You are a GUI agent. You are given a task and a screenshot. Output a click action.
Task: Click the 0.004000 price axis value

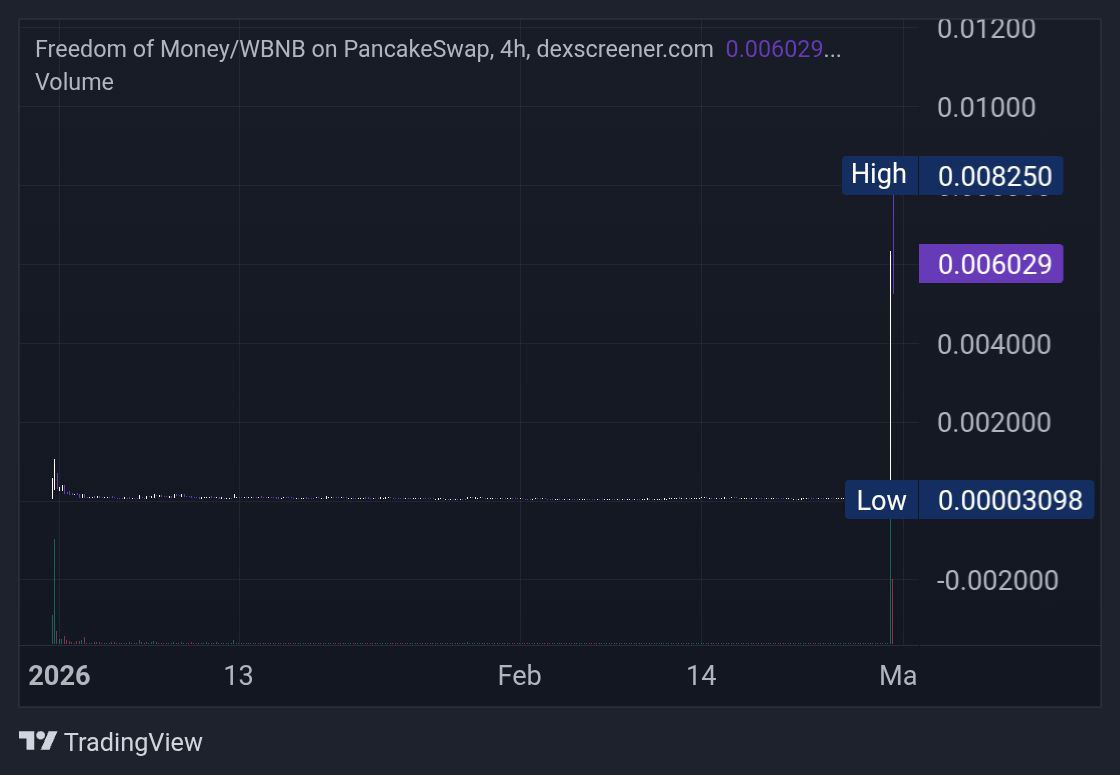click(994, 344)
